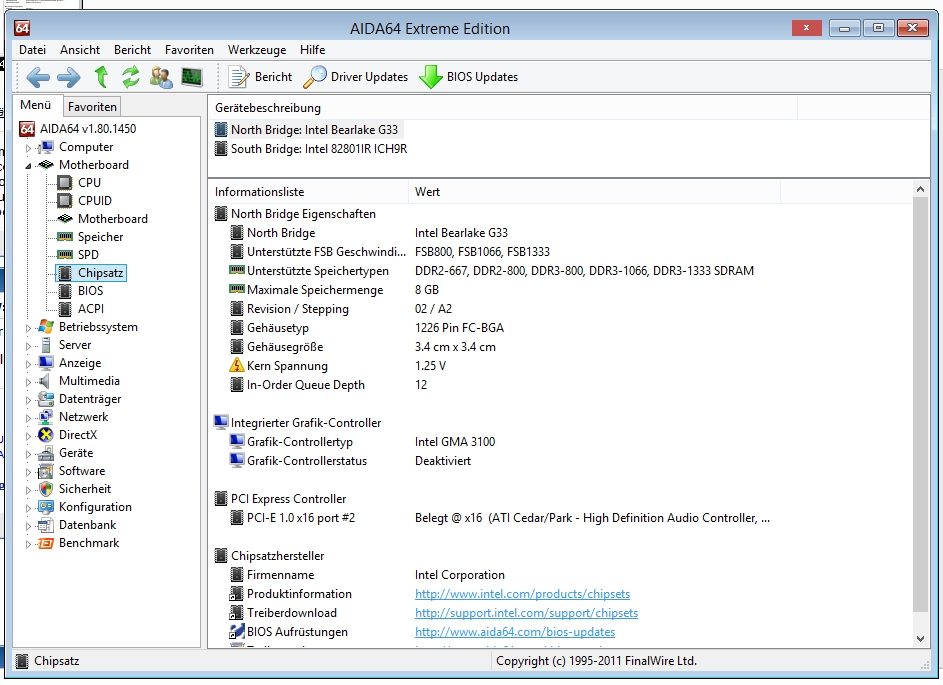
Task: Click the vertical scrollbar thumb
Action: pos(920,404)
